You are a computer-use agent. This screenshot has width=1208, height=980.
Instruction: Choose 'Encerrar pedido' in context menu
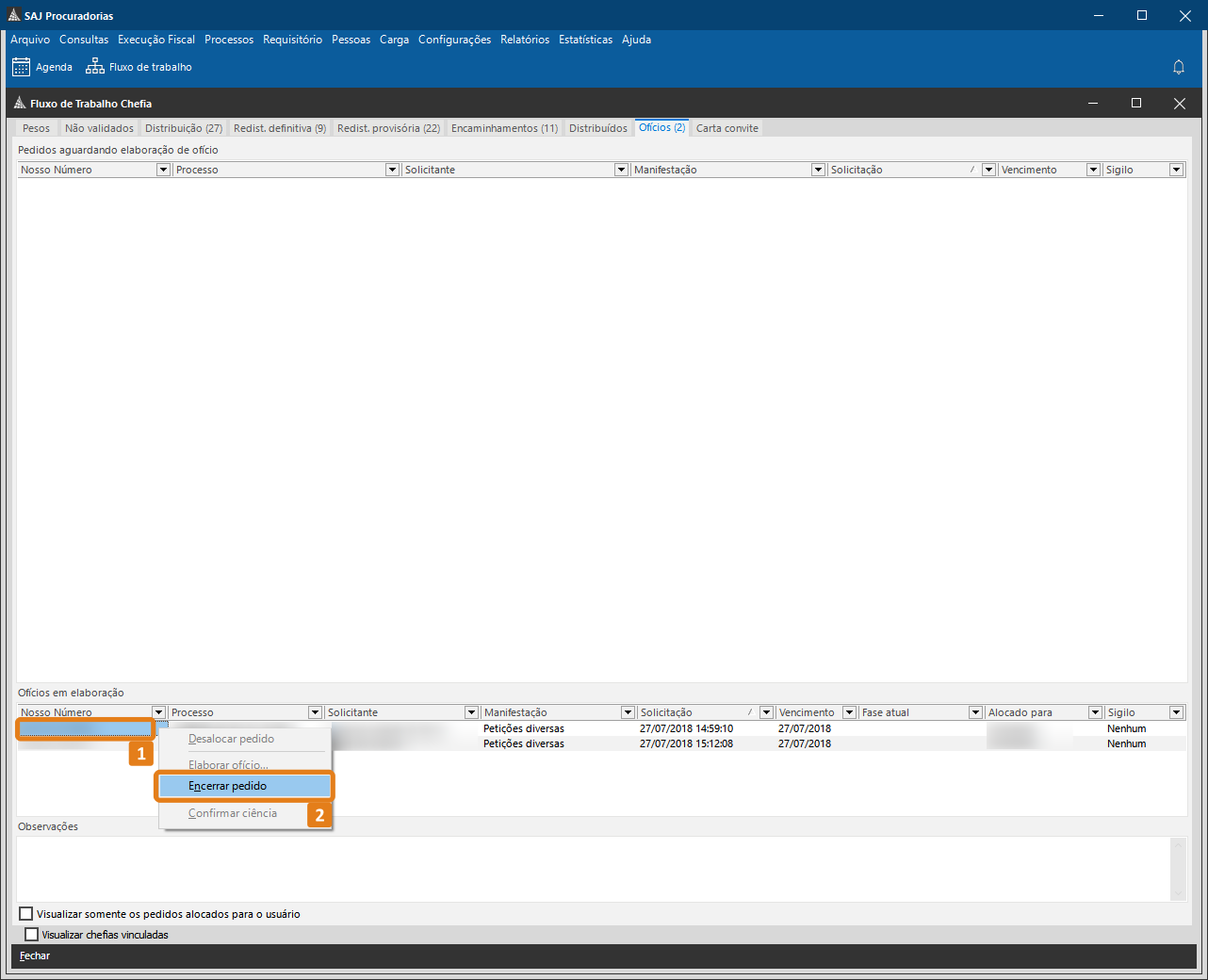click(245, 786)
